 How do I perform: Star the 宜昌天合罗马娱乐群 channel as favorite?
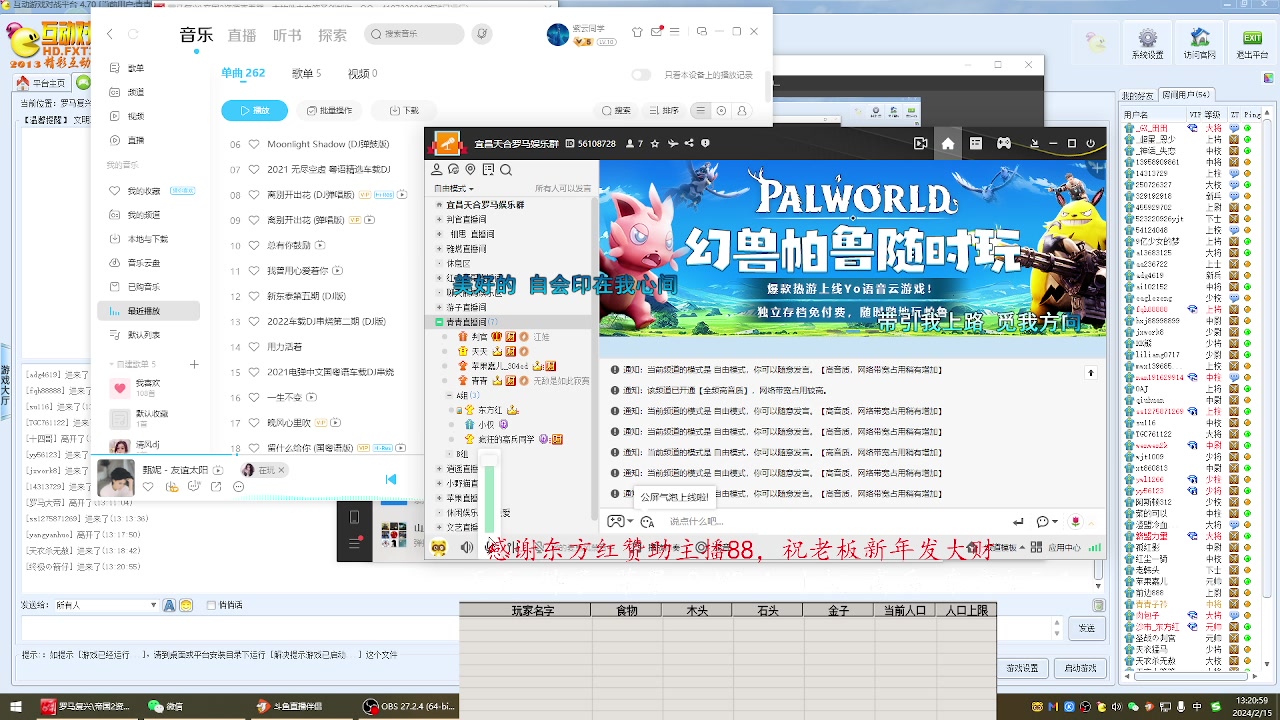(x=654, y=143)
